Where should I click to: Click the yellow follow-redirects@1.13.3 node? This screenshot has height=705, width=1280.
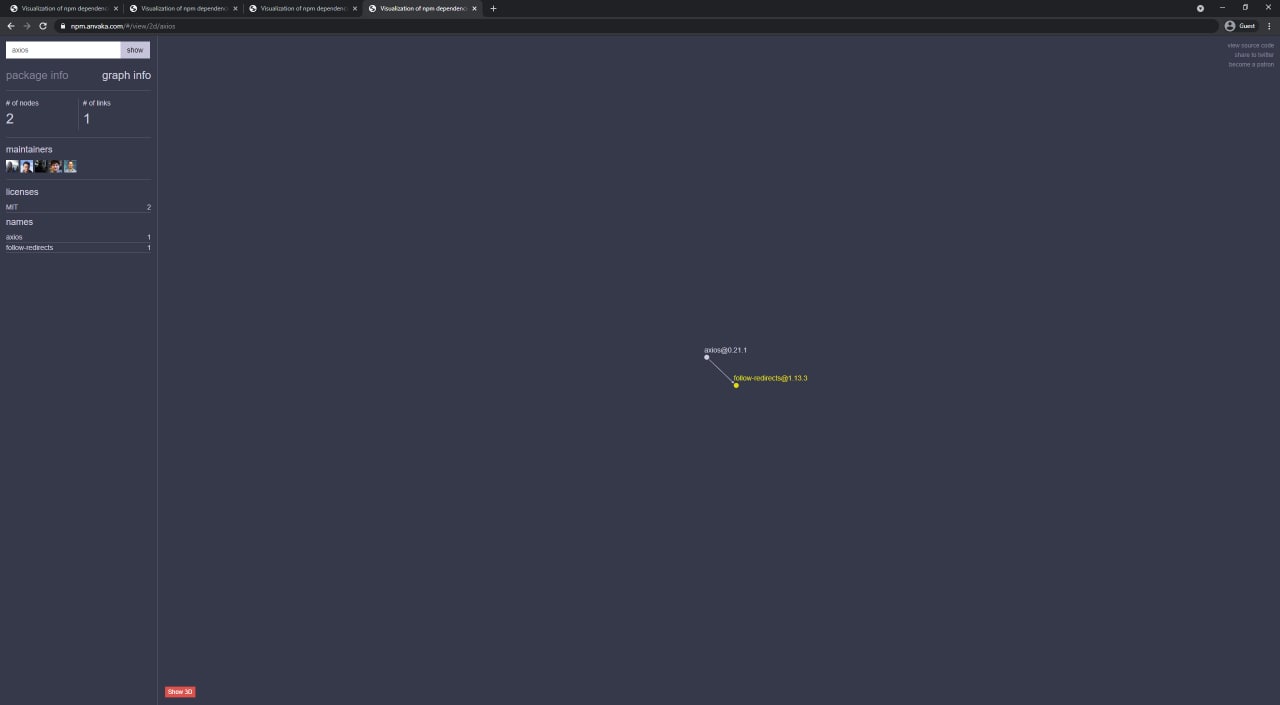click(736, 385)
